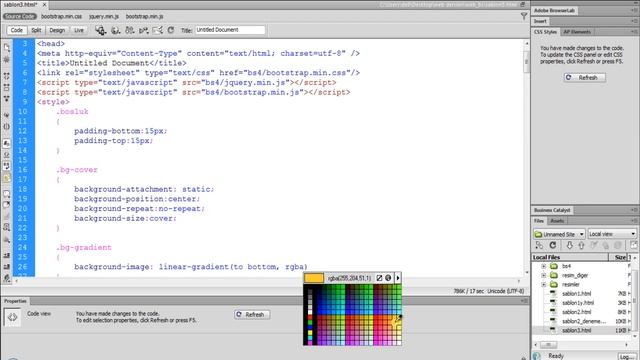Open bootstrap.min.css related file
Viewport: 640px width, 360px height.
pyautogui.click(x=61, y=16)
